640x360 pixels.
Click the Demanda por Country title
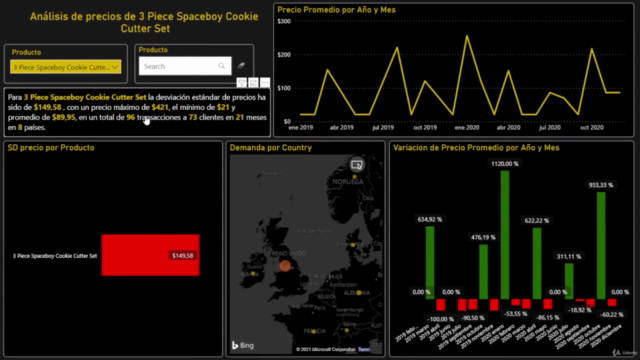(271, 148)
